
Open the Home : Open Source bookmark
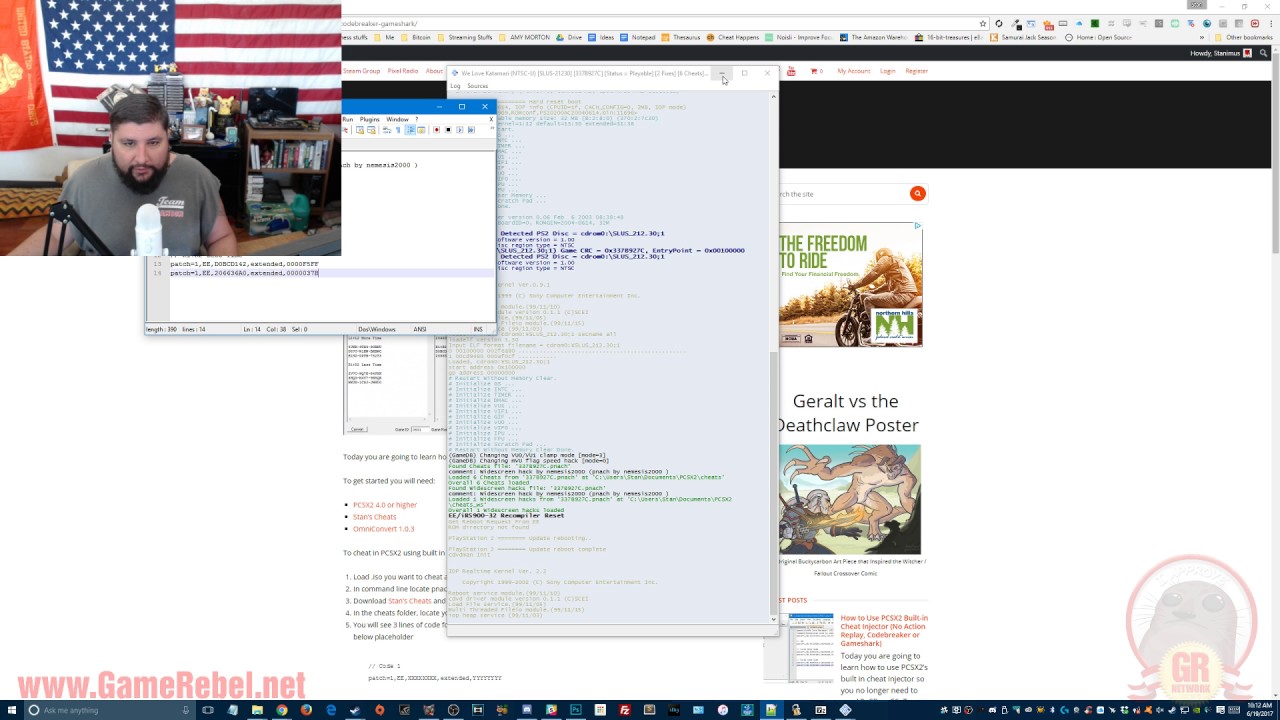click(x=1099, y=37)
